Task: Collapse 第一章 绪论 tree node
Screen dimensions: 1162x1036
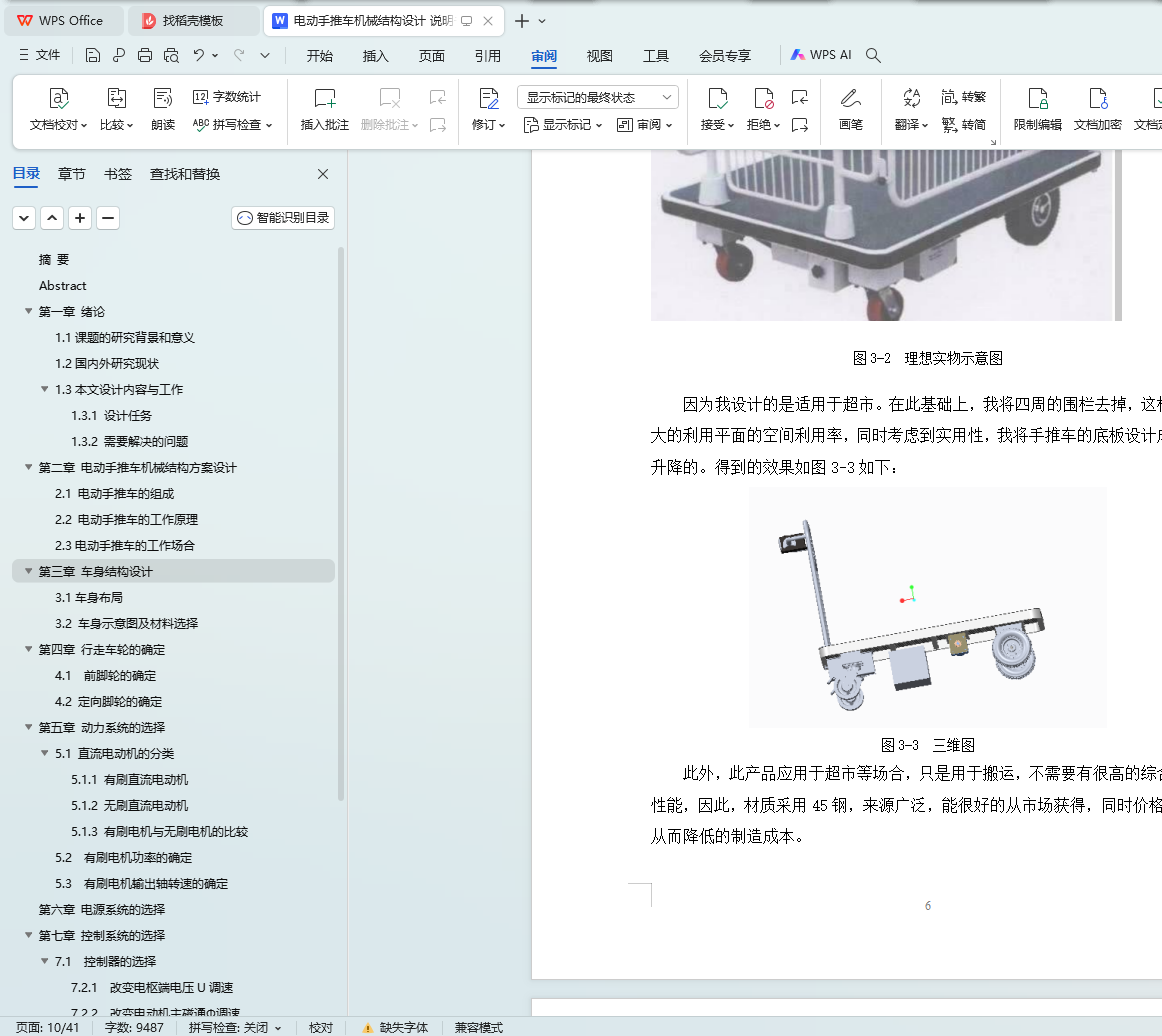Action: point(28,311)
